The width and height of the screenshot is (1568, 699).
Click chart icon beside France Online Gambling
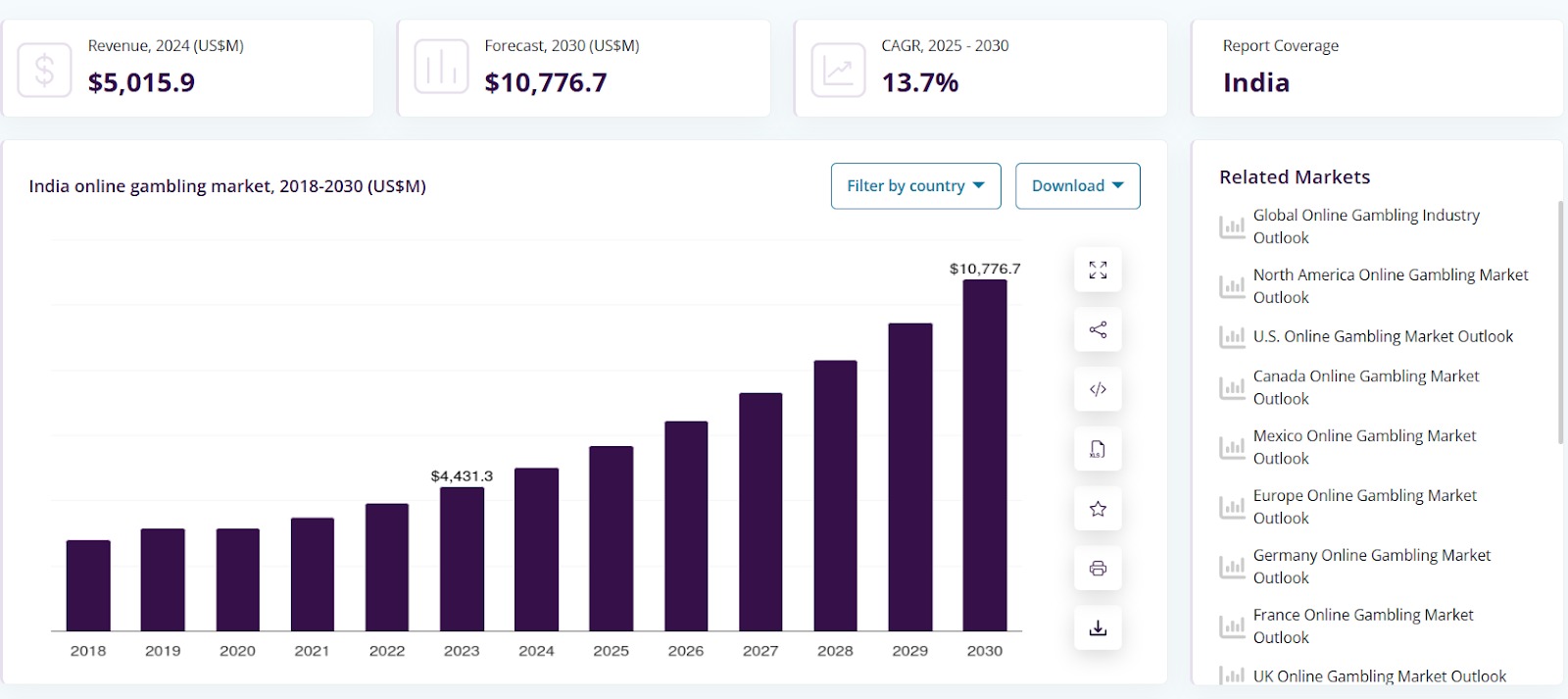(x=1232, y=626)
